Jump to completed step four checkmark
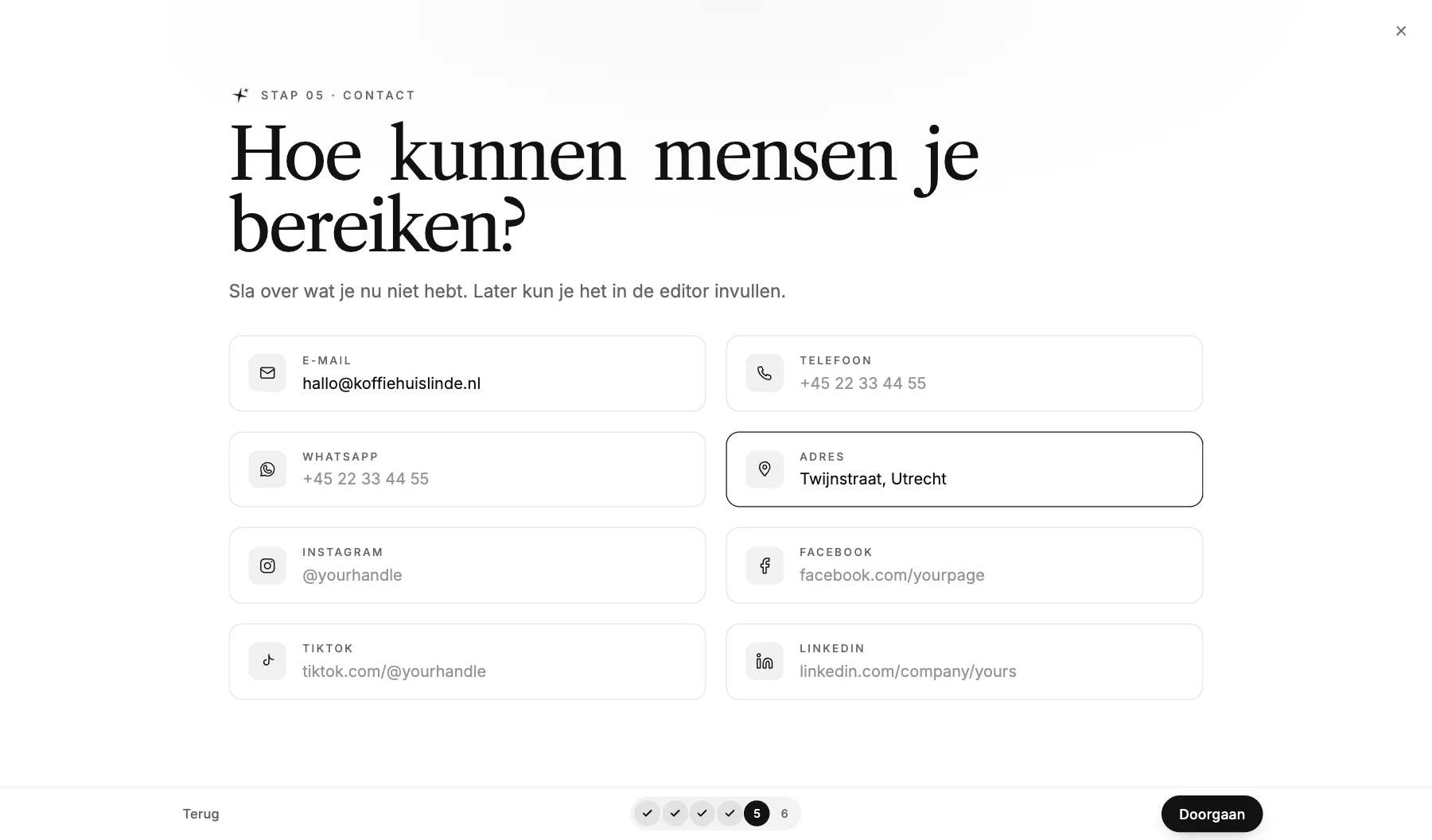 pos(730,813)
